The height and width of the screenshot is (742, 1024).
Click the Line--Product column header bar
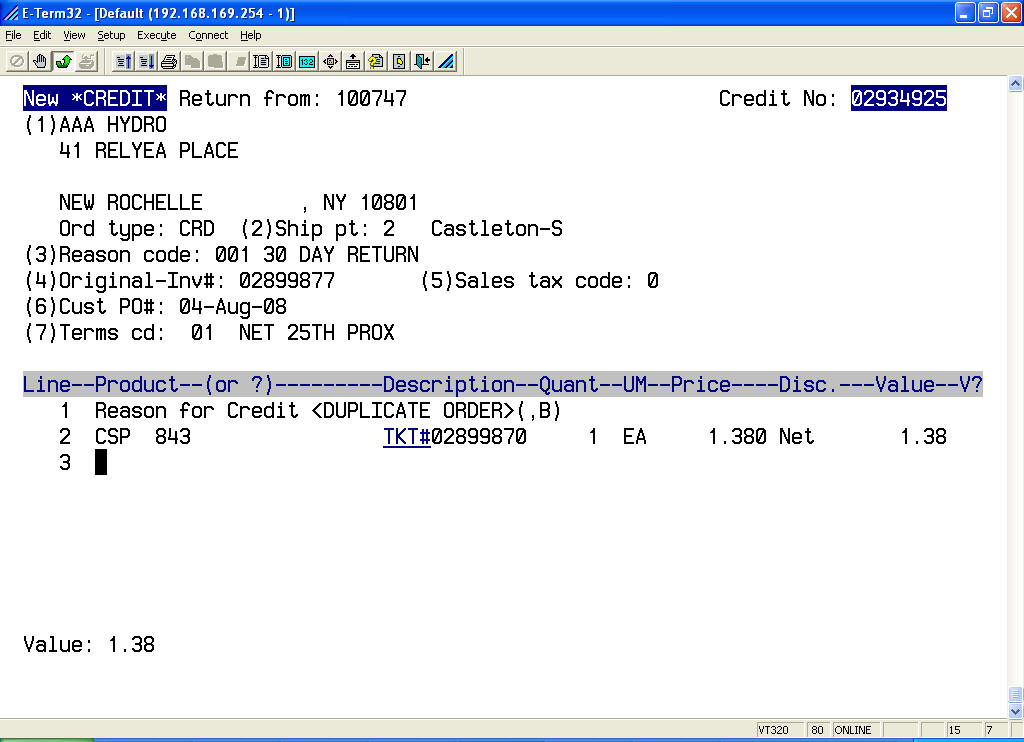point(503,385)
